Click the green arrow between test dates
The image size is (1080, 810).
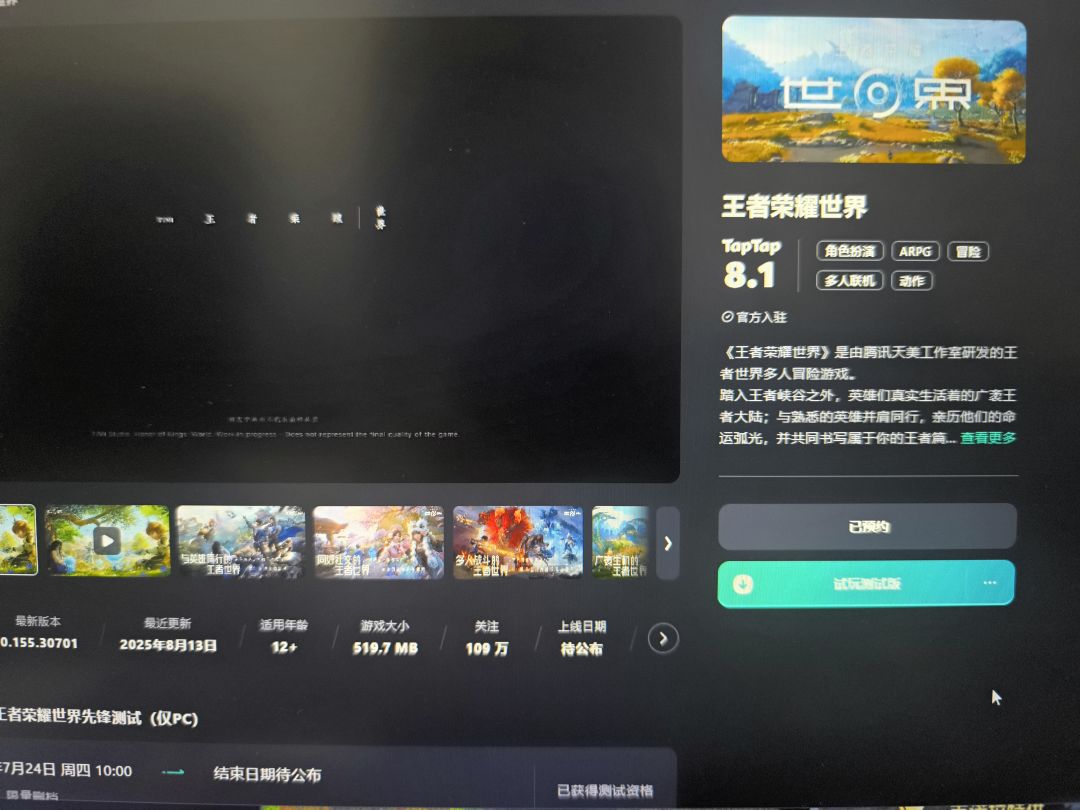click(x=173, y=772)
